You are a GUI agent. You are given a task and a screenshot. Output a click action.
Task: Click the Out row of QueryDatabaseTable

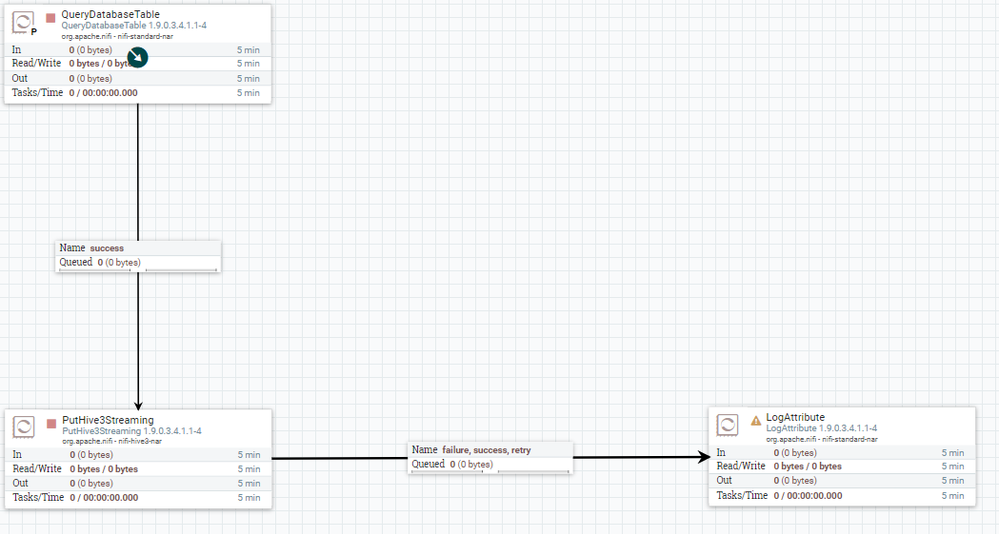point(138,78)
